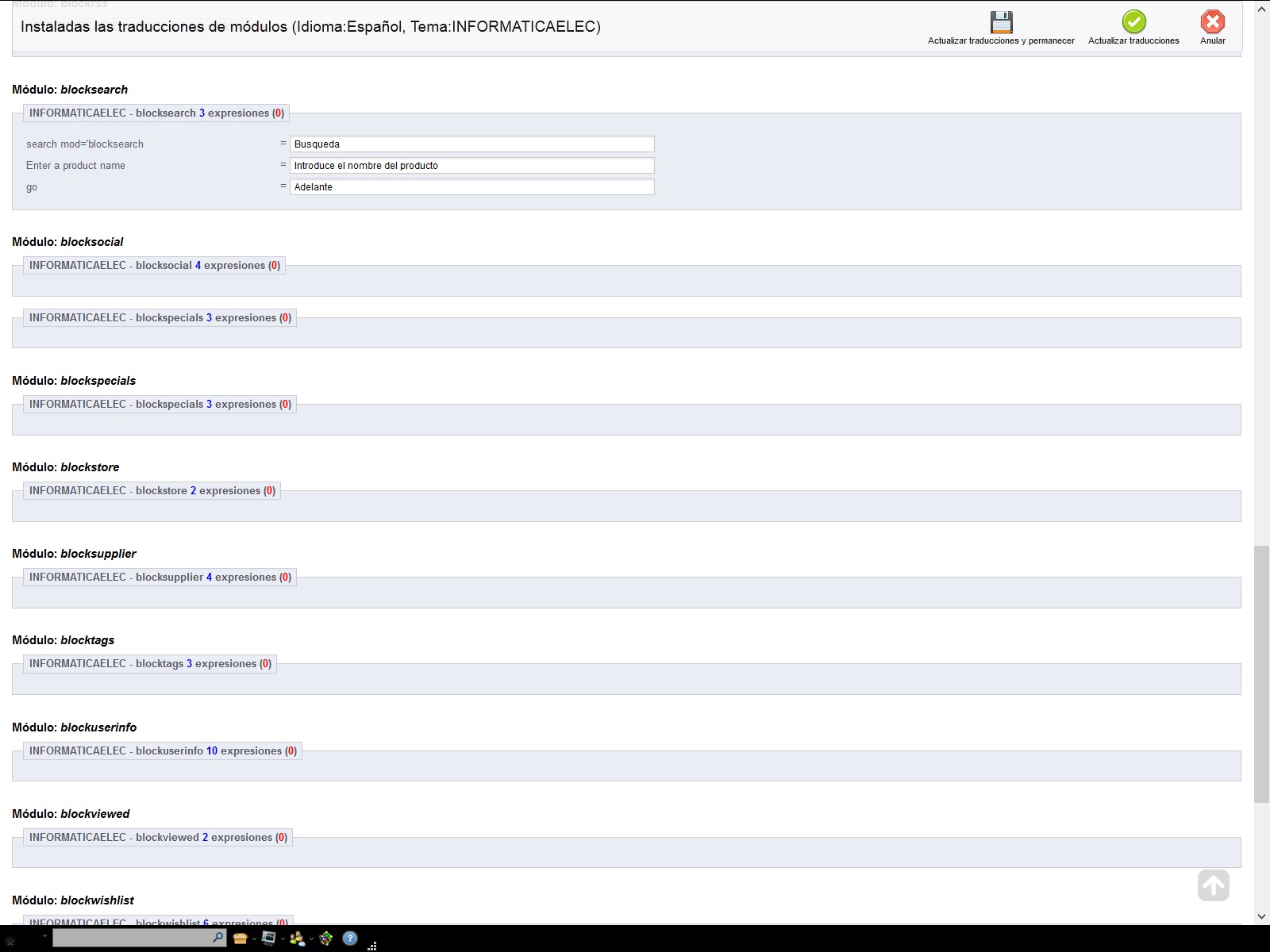Open the dropdown arrow next to monitor icon

coord(283,939)
